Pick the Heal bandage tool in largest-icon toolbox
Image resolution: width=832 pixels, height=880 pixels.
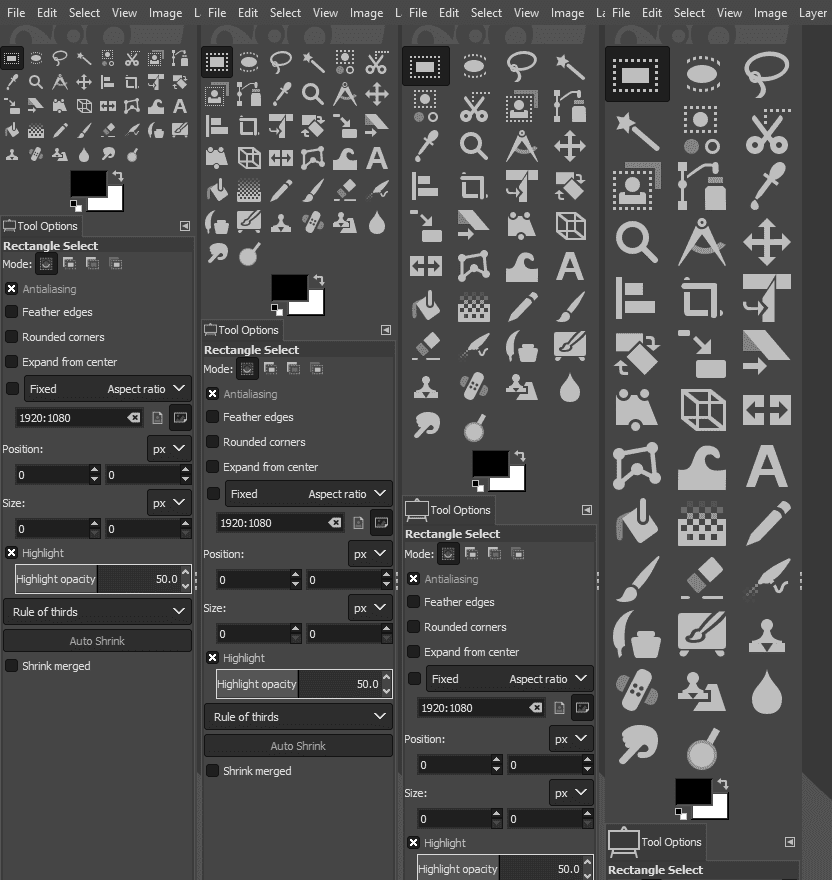click(x=637, y=690)
